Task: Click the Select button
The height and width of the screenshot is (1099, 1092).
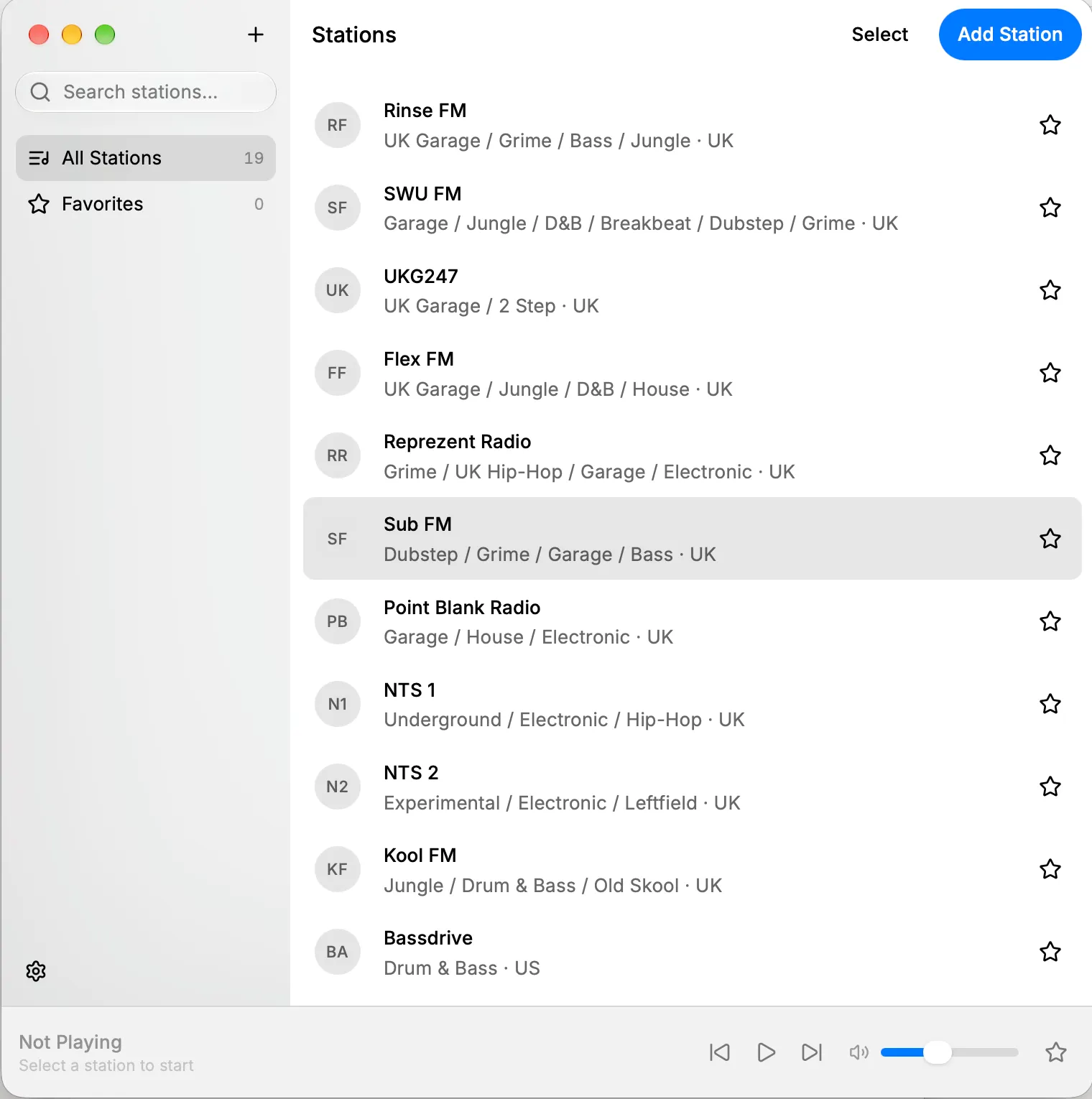Action: (880, 34)
